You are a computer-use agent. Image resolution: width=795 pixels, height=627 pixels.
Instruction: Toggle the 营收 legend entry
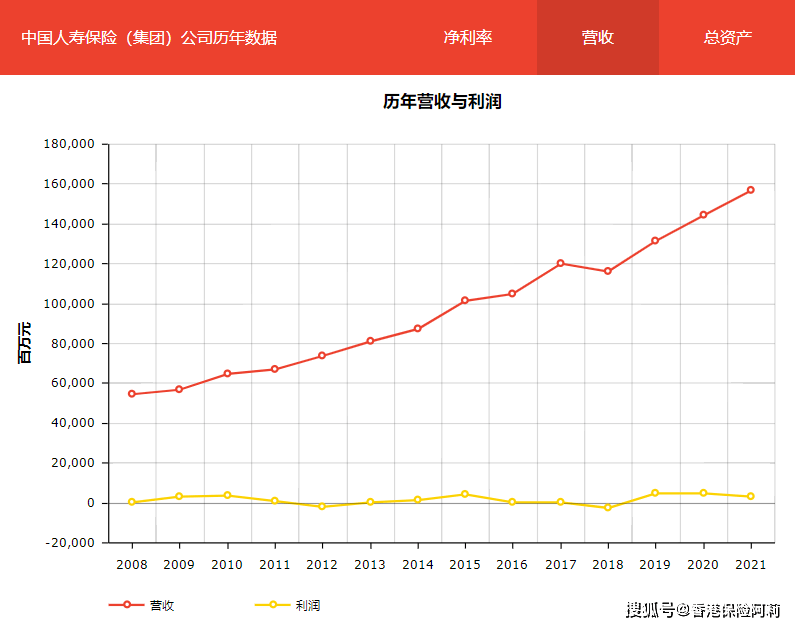tap(141, 605)
